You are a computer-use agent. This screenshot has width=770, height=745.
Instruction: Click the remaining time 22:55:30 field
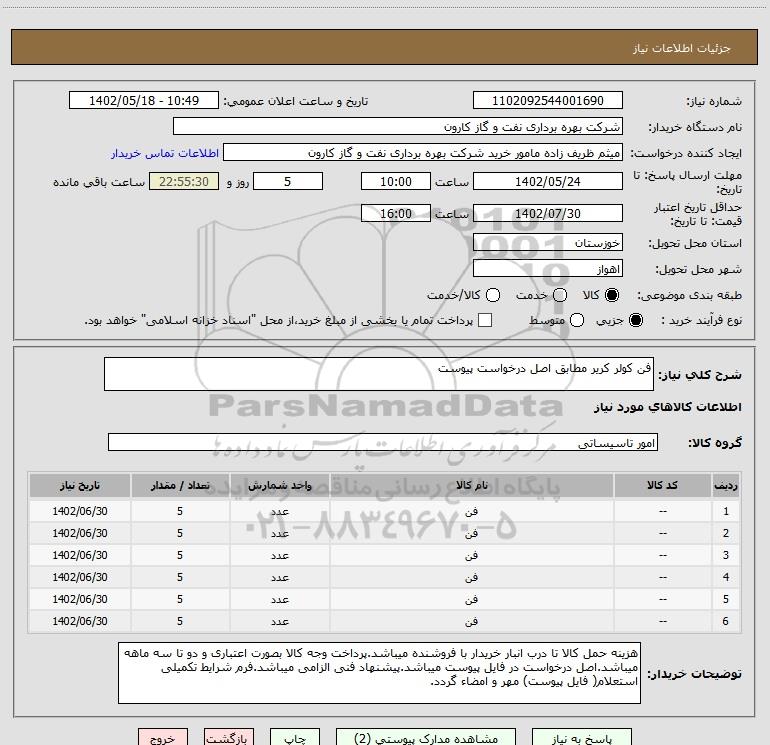(184, 181)
